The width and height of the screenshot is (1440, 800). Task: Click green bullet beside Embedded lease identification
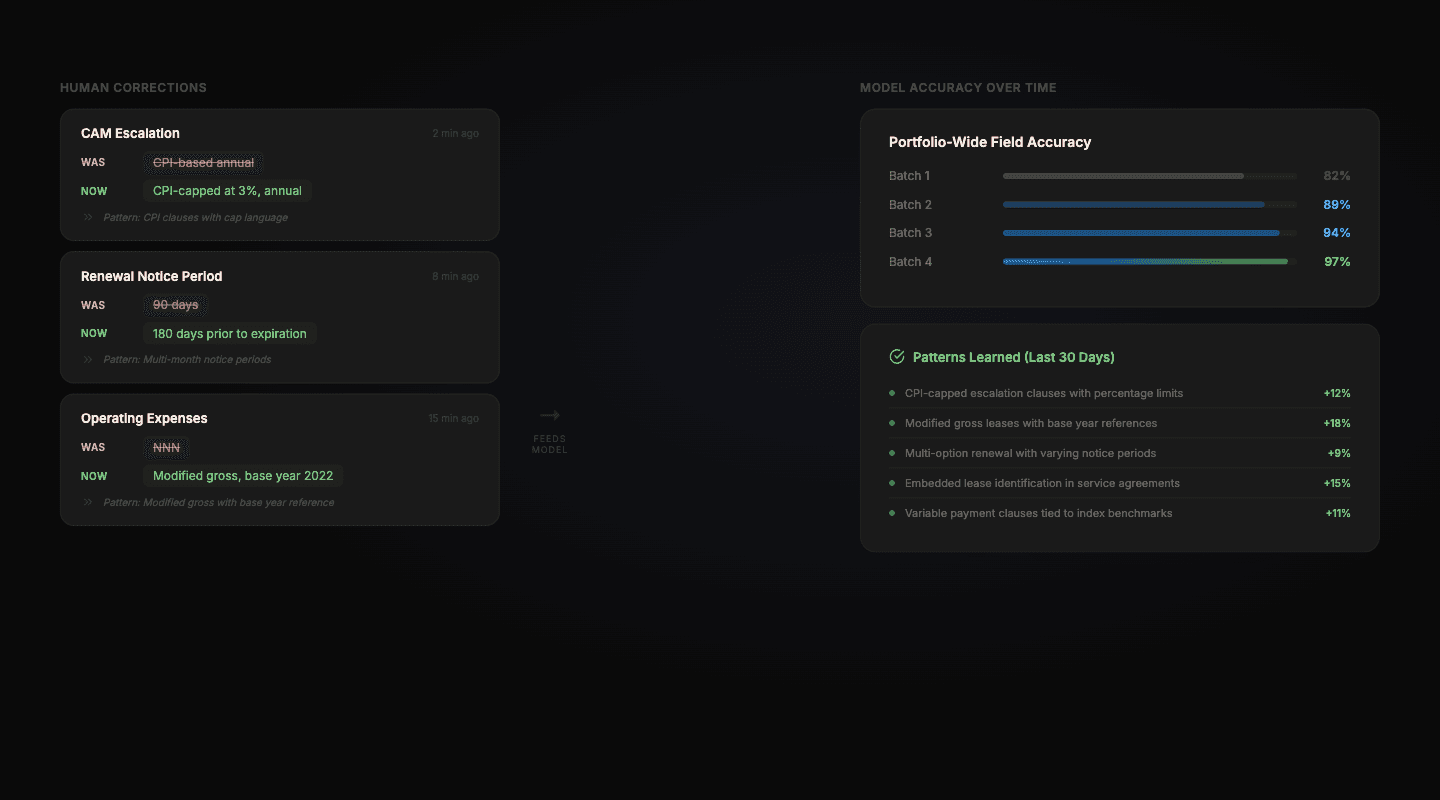[x=892, y=483]
